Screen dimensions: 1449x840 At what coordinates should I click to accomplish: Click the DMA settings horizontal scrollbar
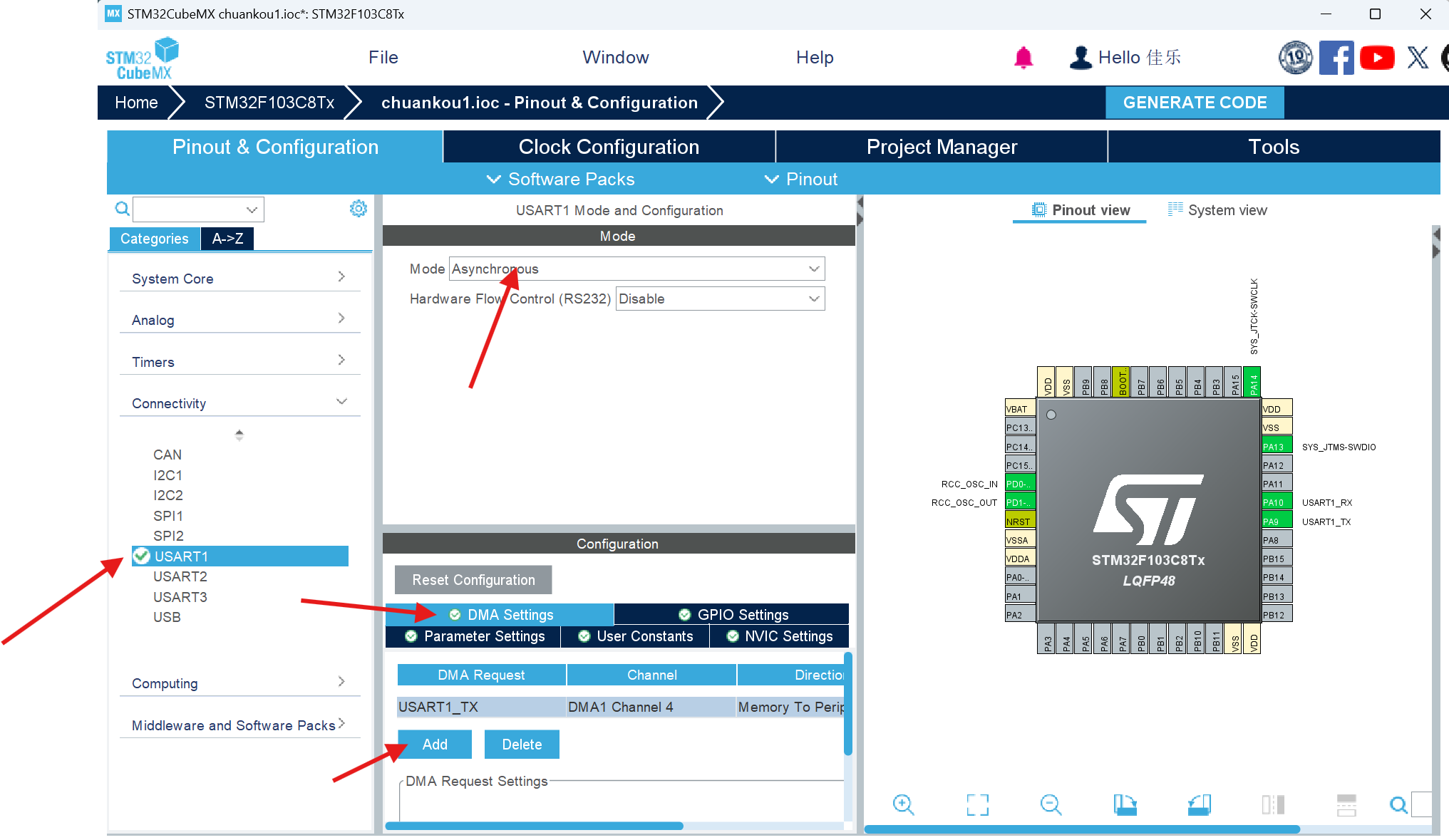click(535, 826)
